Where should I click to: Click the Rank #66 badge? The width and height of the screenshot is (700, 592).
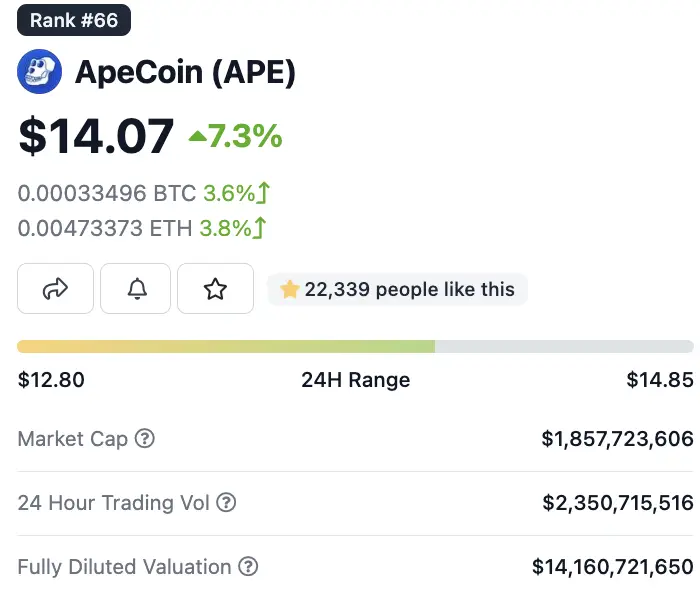[x=74, y=20]
